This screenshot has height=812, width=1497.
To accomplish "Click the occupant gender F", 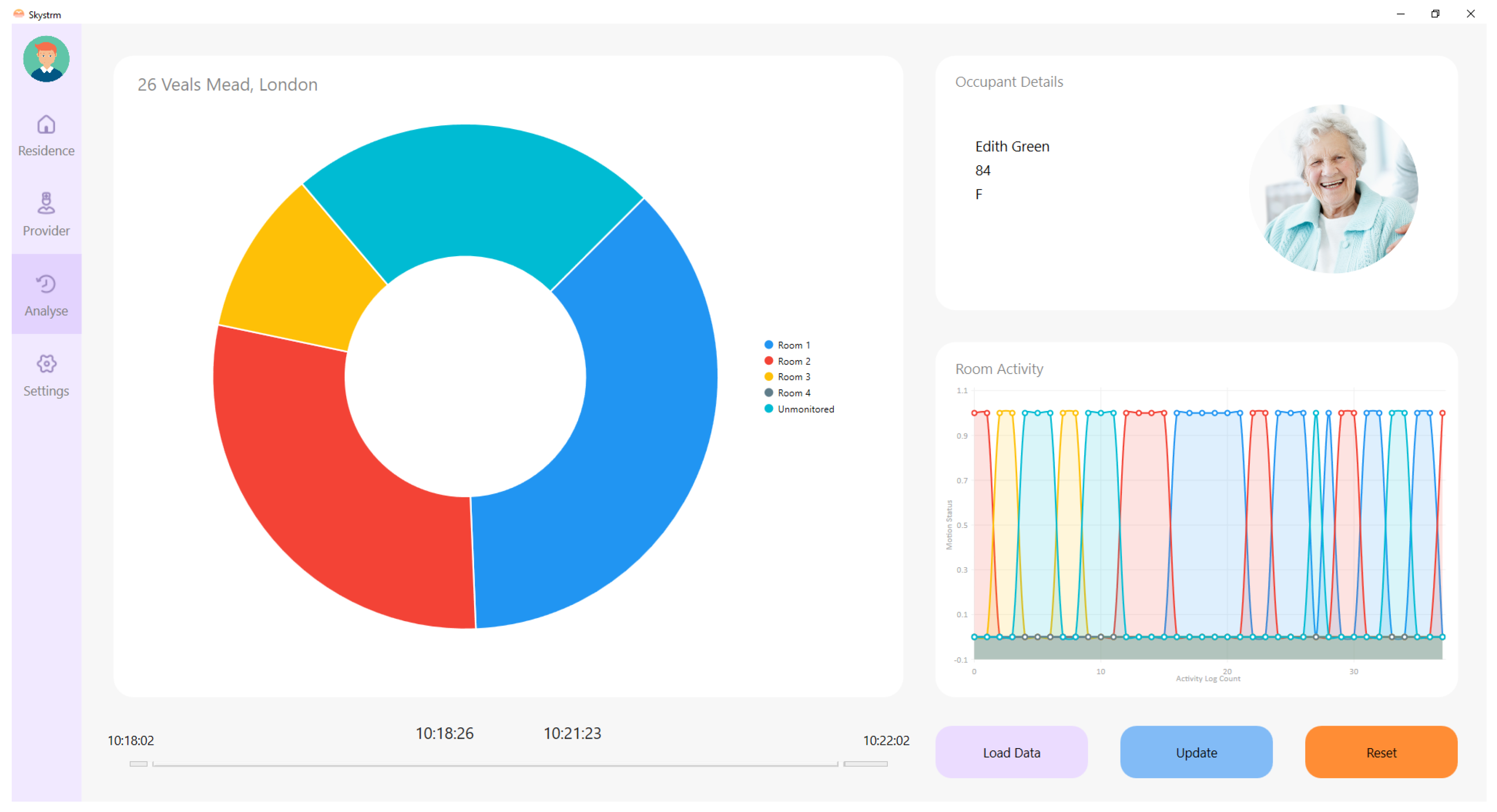I will point(979,194).
